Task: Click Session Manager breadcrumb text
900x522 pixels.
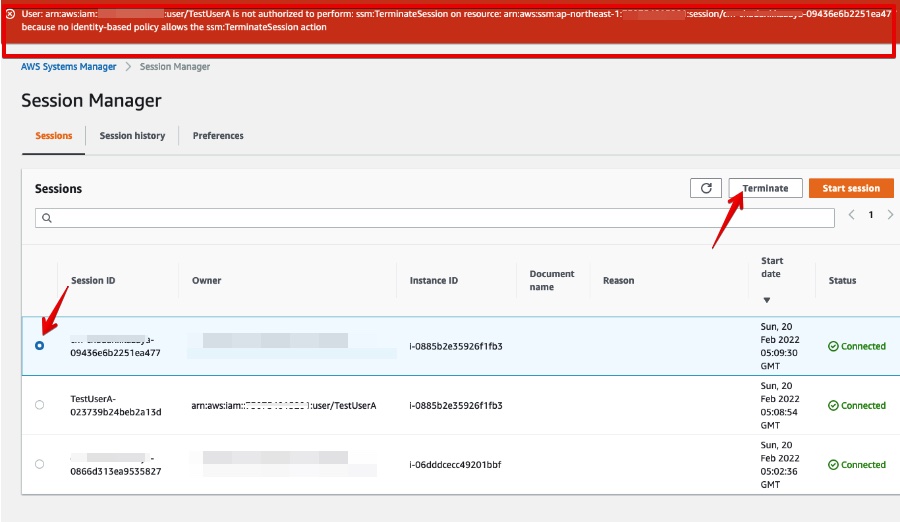Action: click(x=174, y=67)
